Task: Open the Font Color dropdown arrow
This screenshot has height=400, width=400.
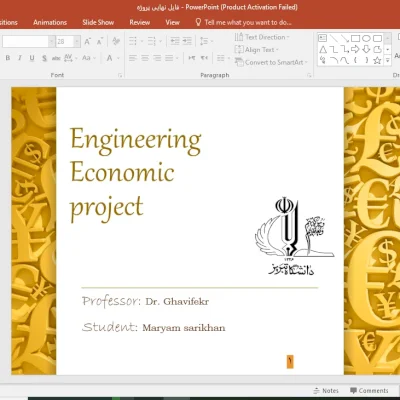Action: pos(118,58)
